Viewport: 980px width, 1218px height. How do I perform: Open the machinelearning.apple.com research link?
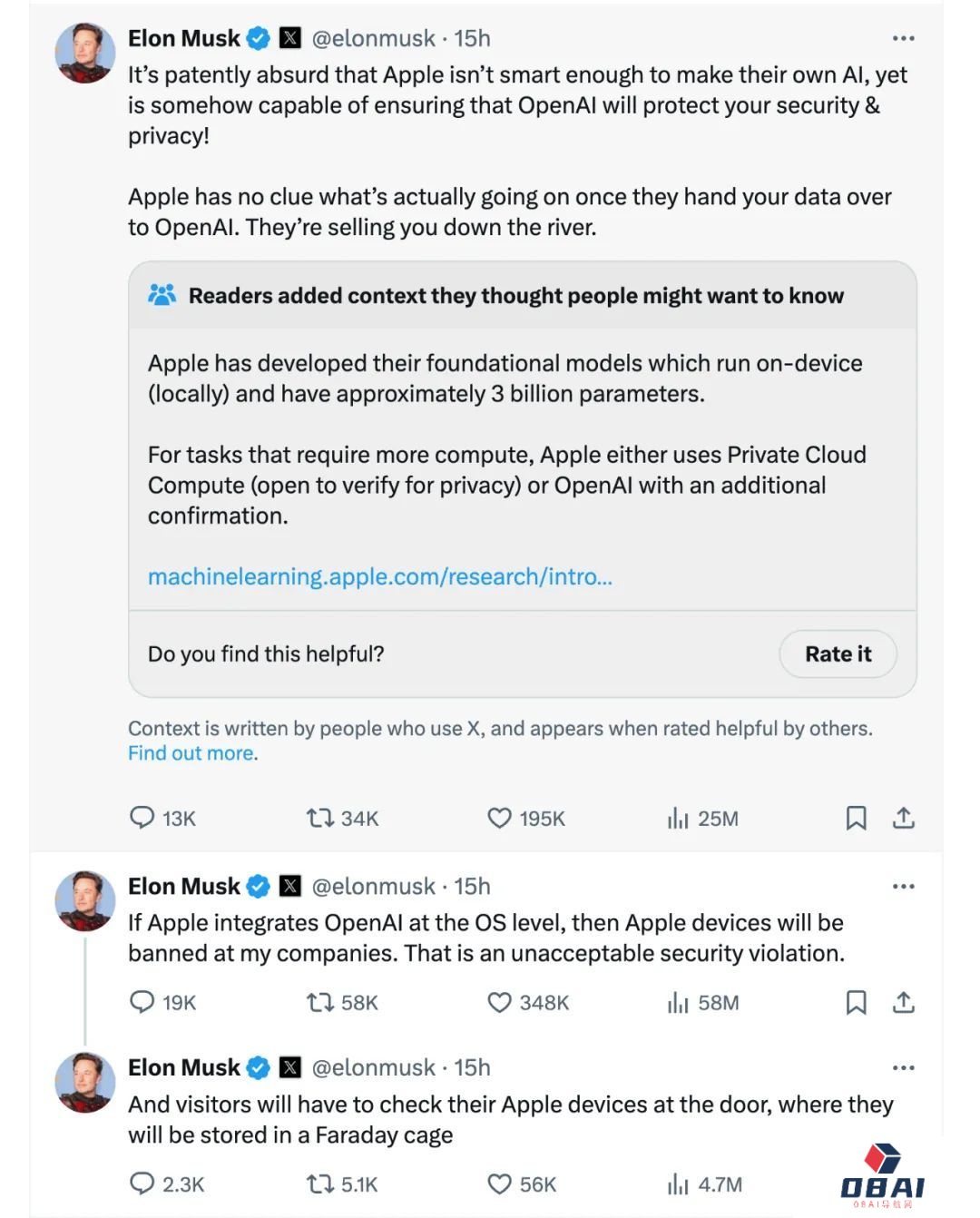(x=379, y=576)
